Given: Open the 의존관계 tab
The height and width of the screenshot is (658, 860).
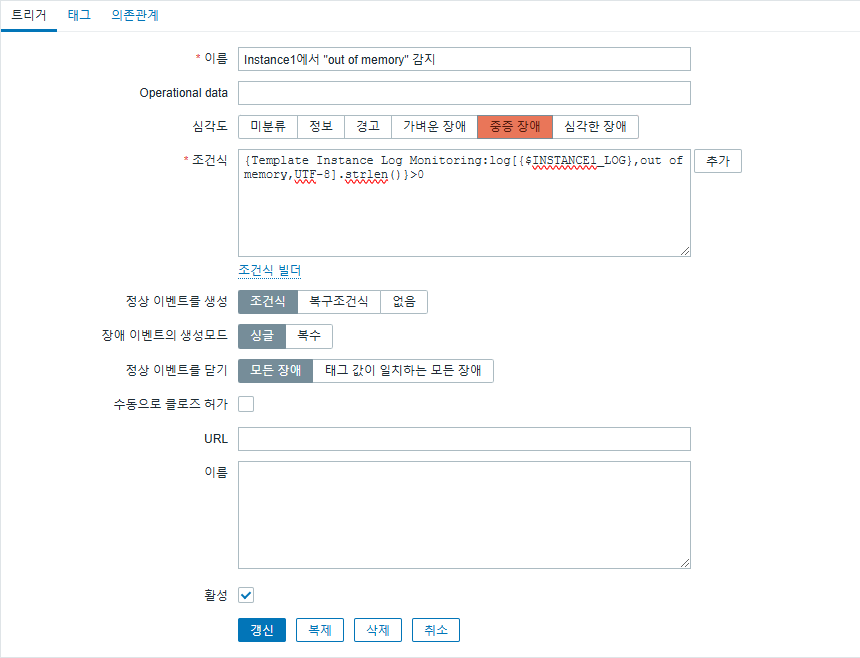Looking at the screenshot, I should pyautogui.click(x=134, y=15).
